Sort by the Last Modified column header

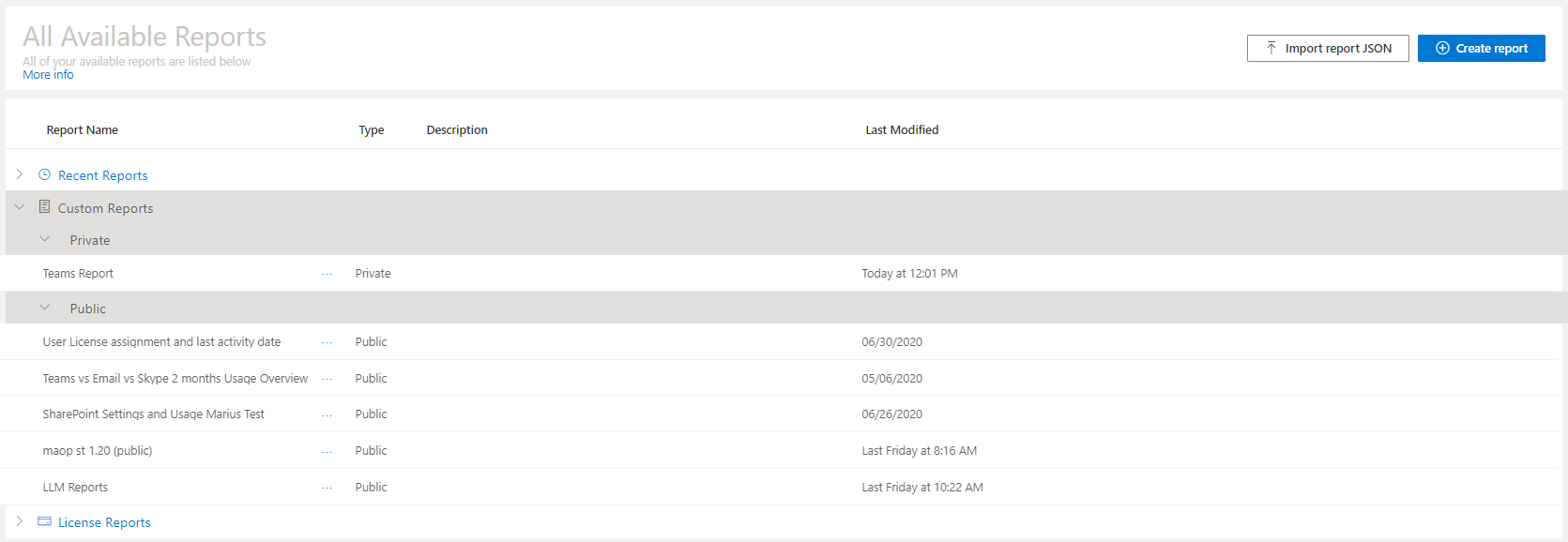902,130
